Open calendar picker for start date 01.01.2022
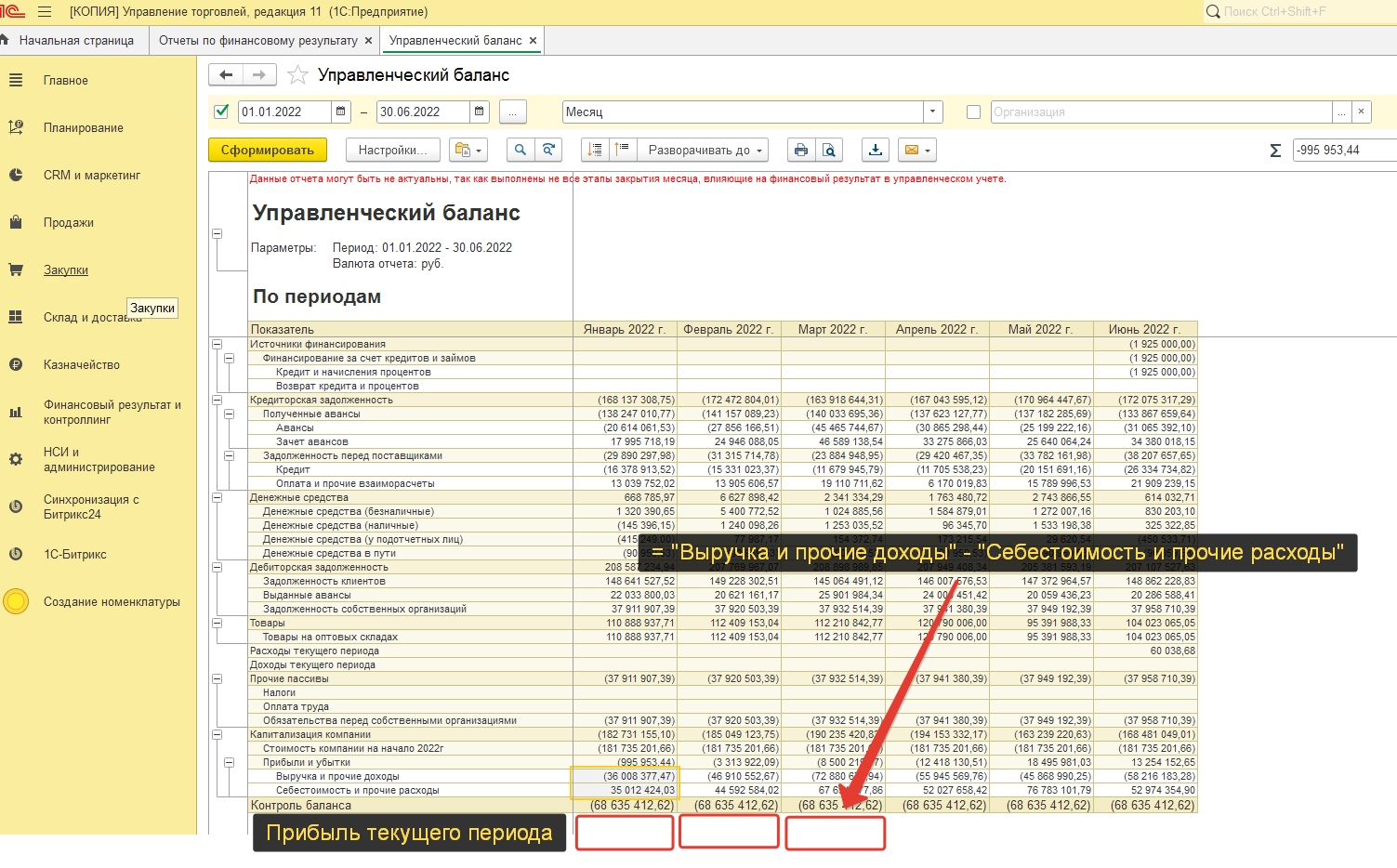The height and width of the screenshot is (868, 1397). [341, 112]
